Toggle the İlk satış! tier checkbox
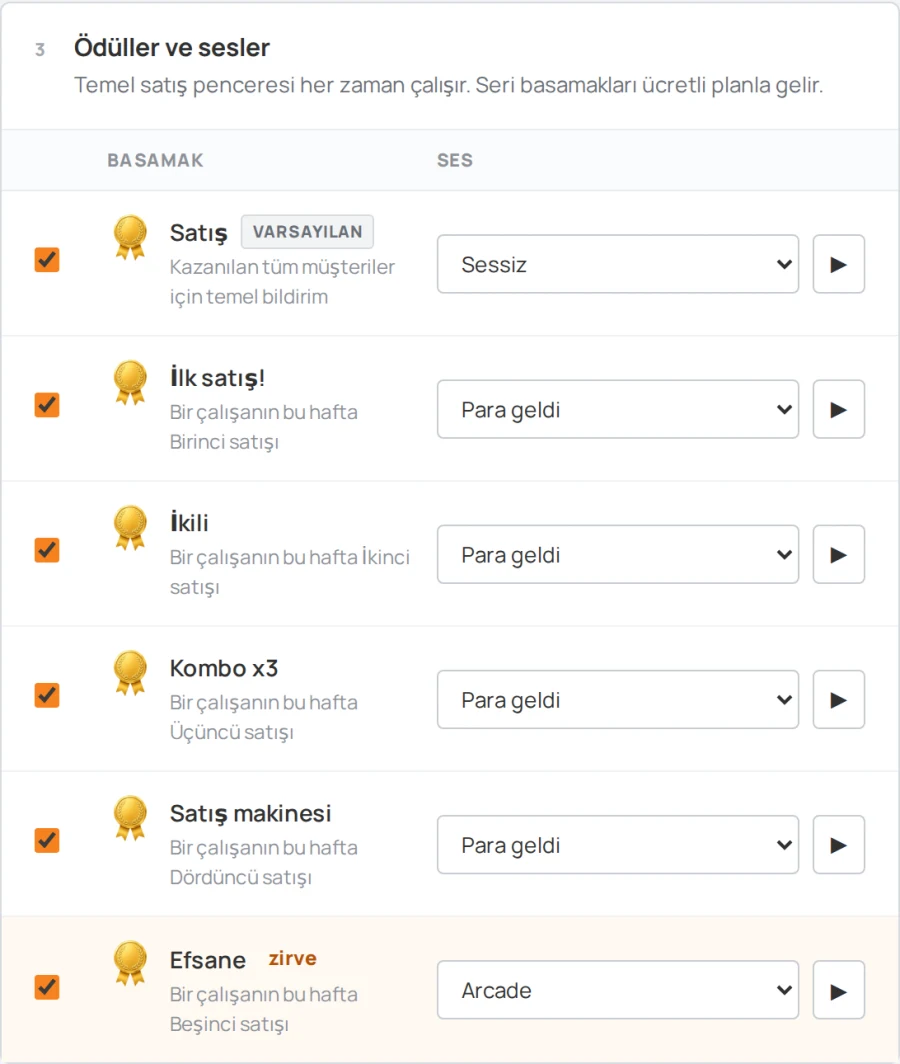900x1064 pixels. tap(47, 404)
